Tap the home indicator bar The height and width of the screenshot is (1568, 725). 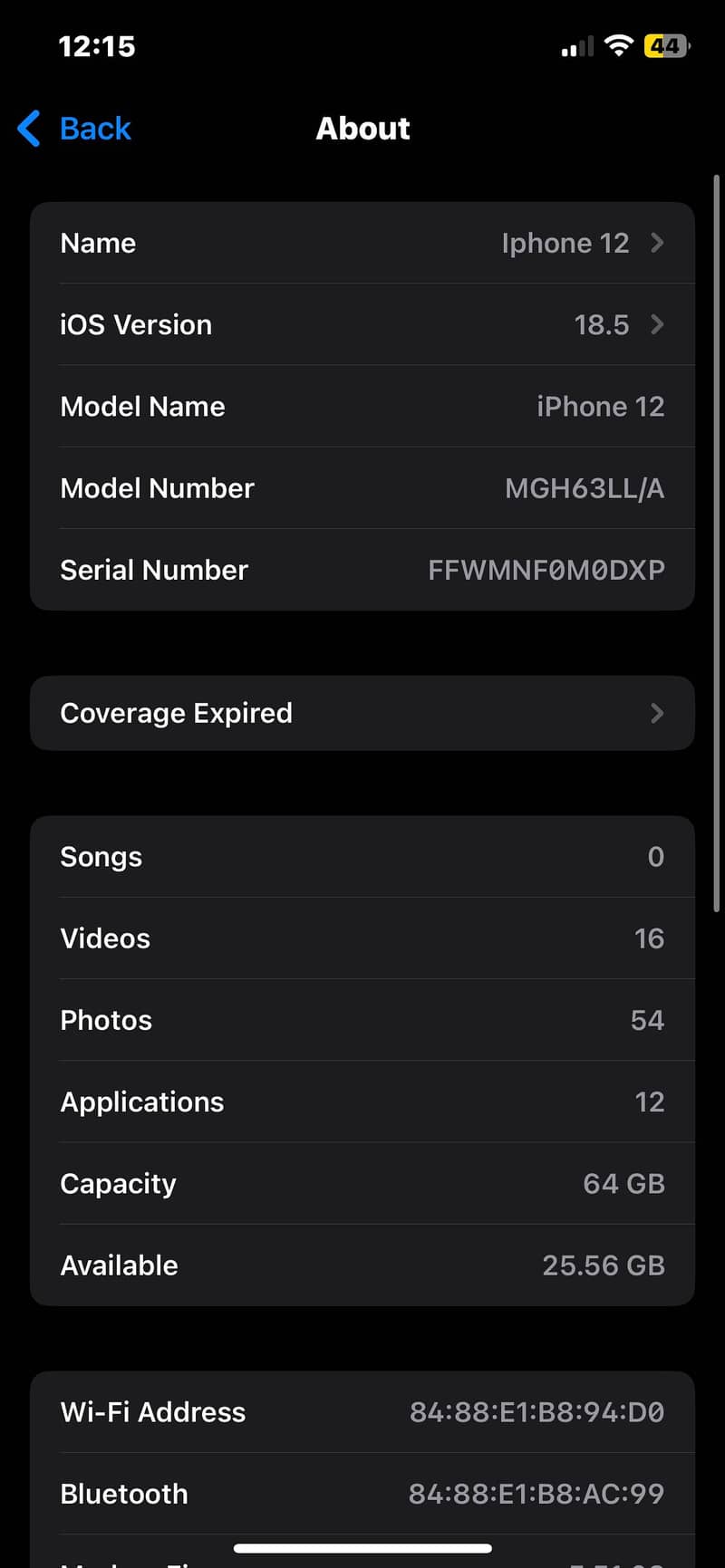click(362, 1548)
